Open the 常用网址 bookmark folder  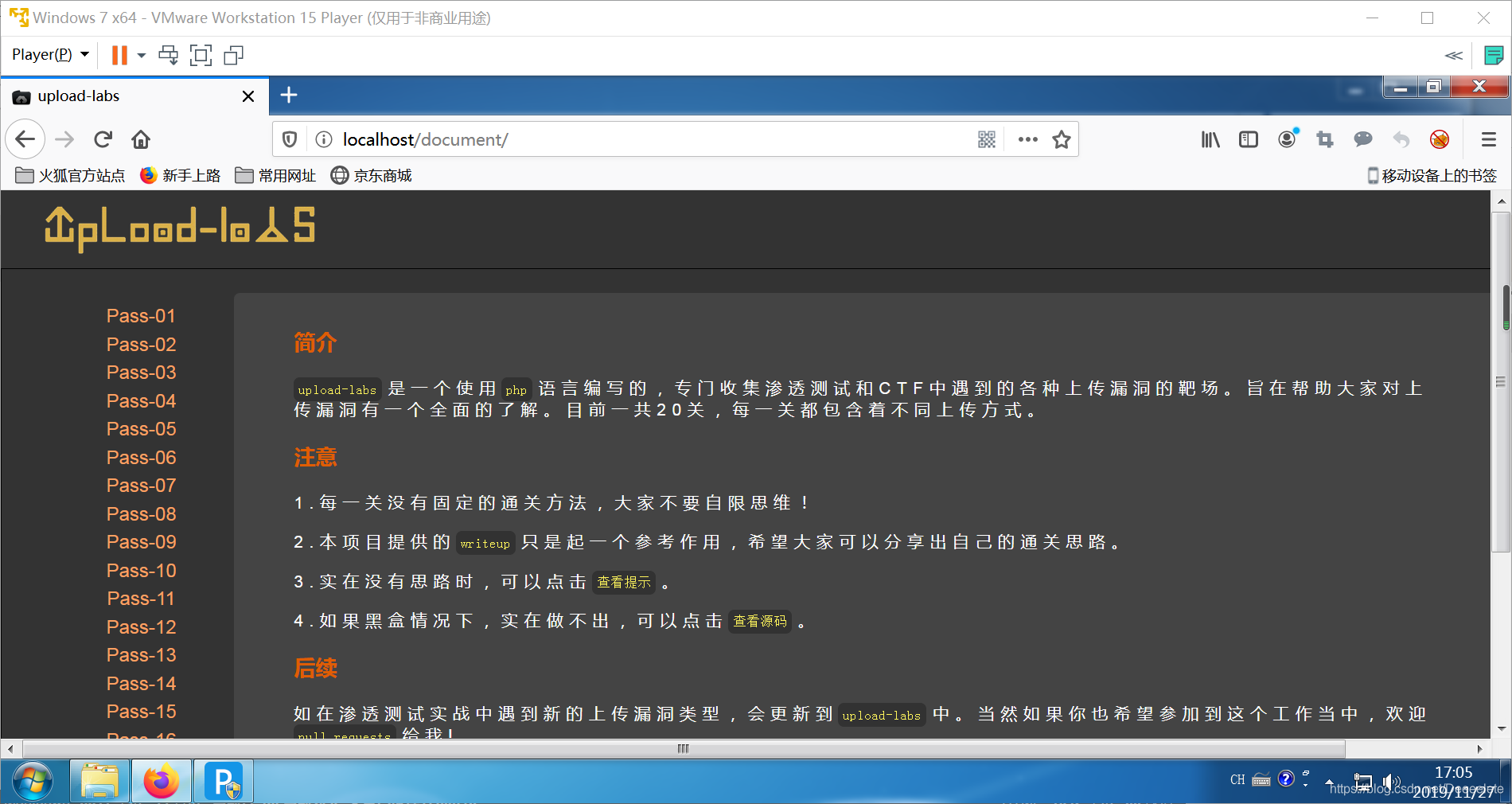(276, 175)
